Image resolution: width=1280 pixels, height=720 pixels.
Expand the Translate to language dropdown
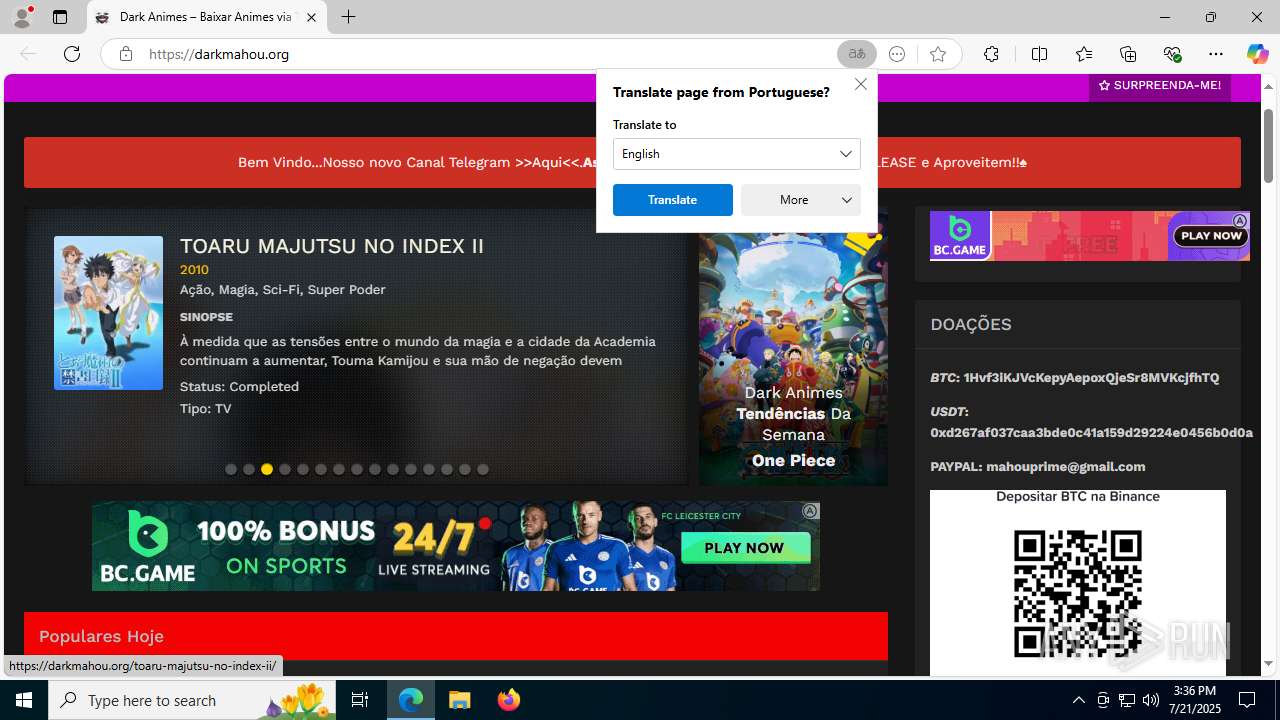click(737, 154)
